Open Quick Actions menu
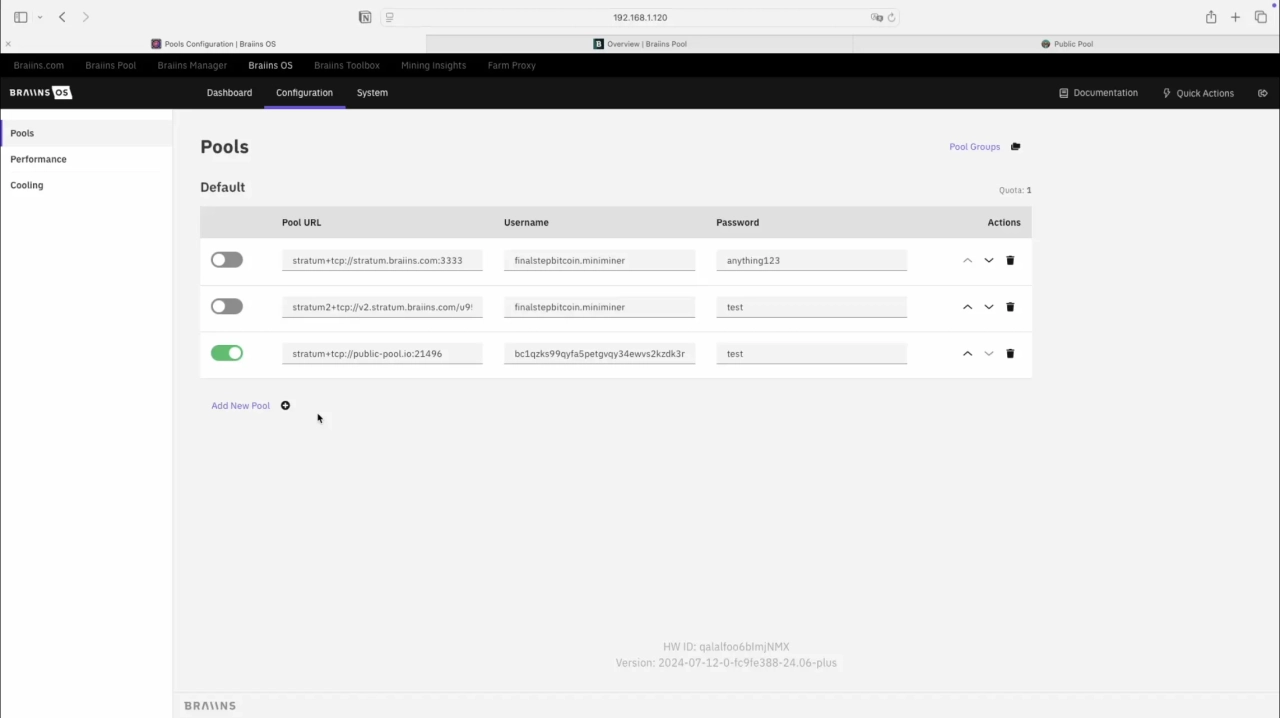Image resolution: width=1280 pixels, height=718 pixels. click(1198, 93)
